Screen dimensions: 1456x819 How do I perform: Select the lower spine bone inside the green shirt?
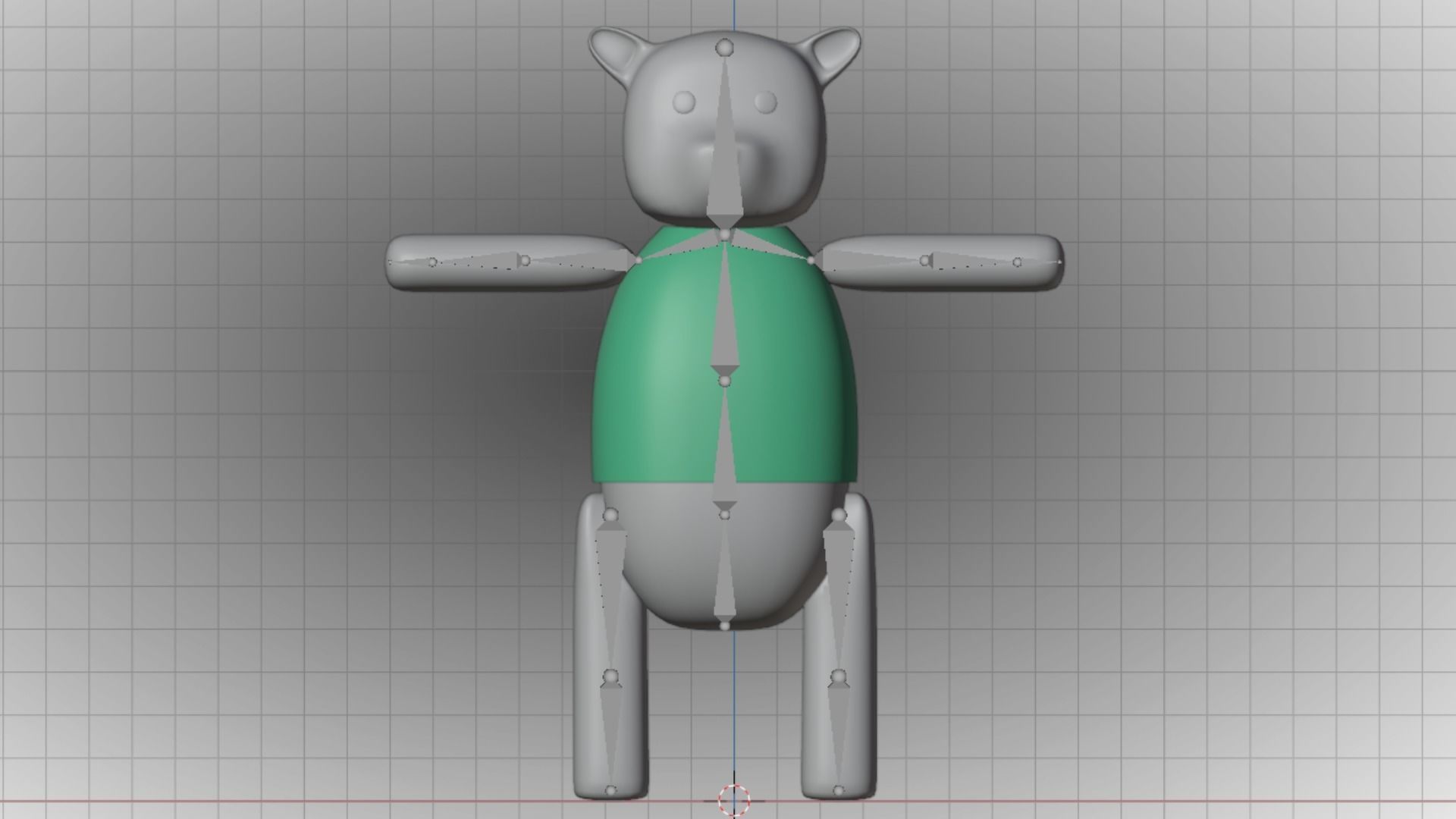click(x=725, y=455)
